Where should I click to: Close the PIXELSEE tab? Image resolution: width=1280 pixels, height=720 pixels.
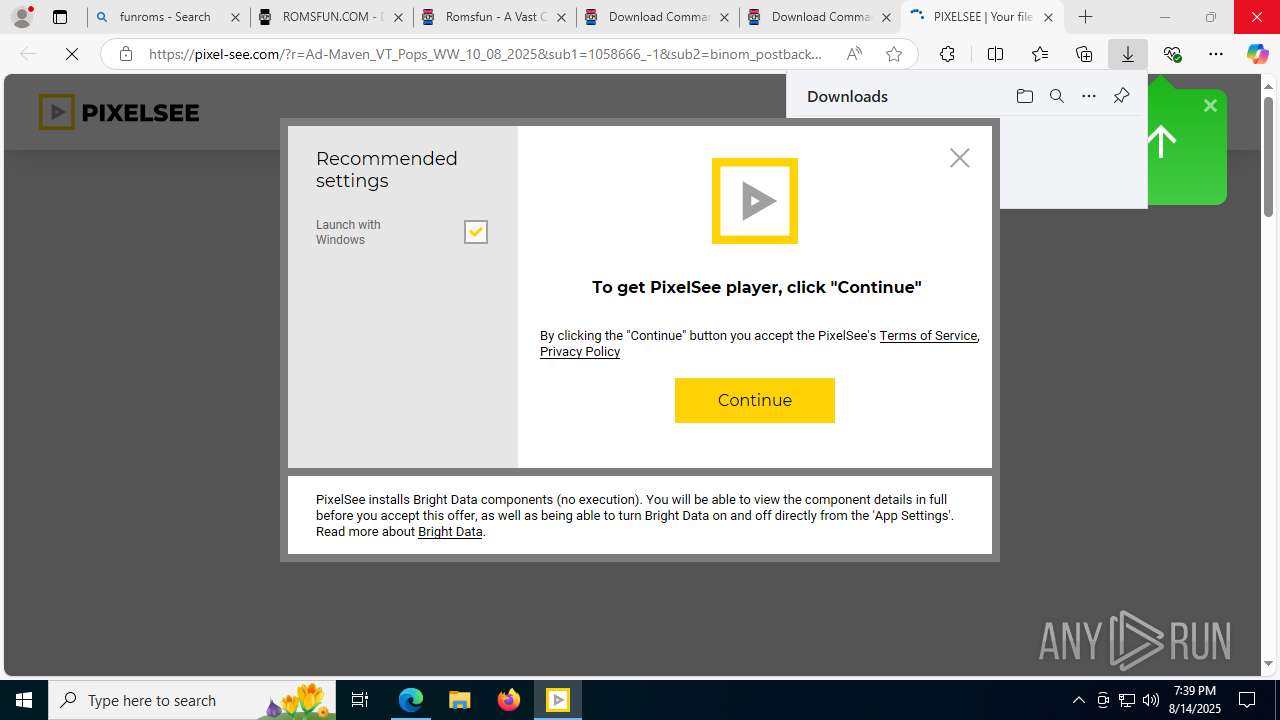click(1048, 17)
